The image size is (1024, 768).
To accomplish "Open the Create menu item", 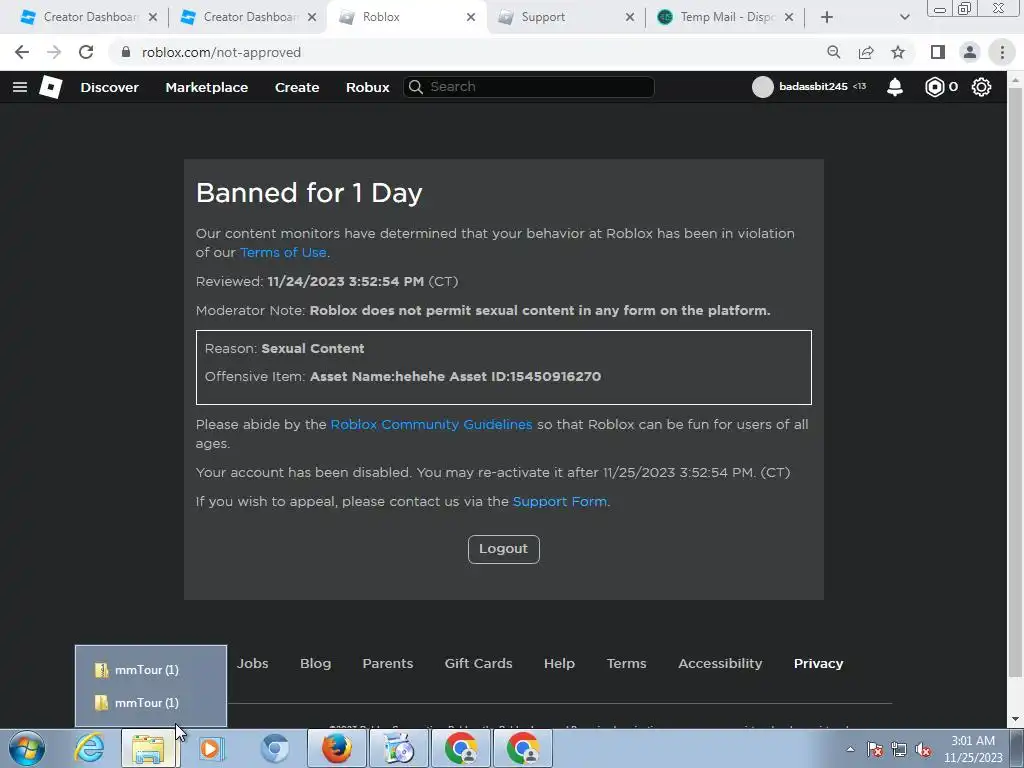I will coord(296,88).
